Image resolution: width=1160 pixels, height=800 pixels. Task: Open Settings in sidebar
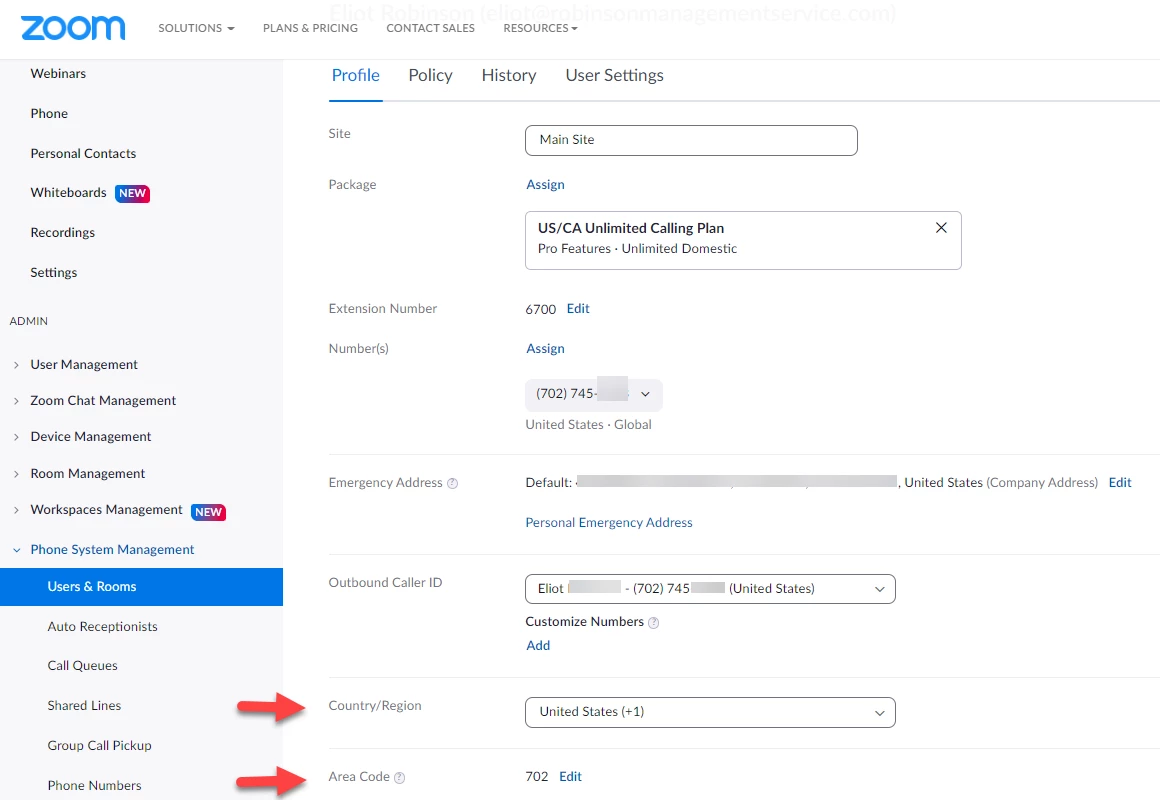(54, 272)
